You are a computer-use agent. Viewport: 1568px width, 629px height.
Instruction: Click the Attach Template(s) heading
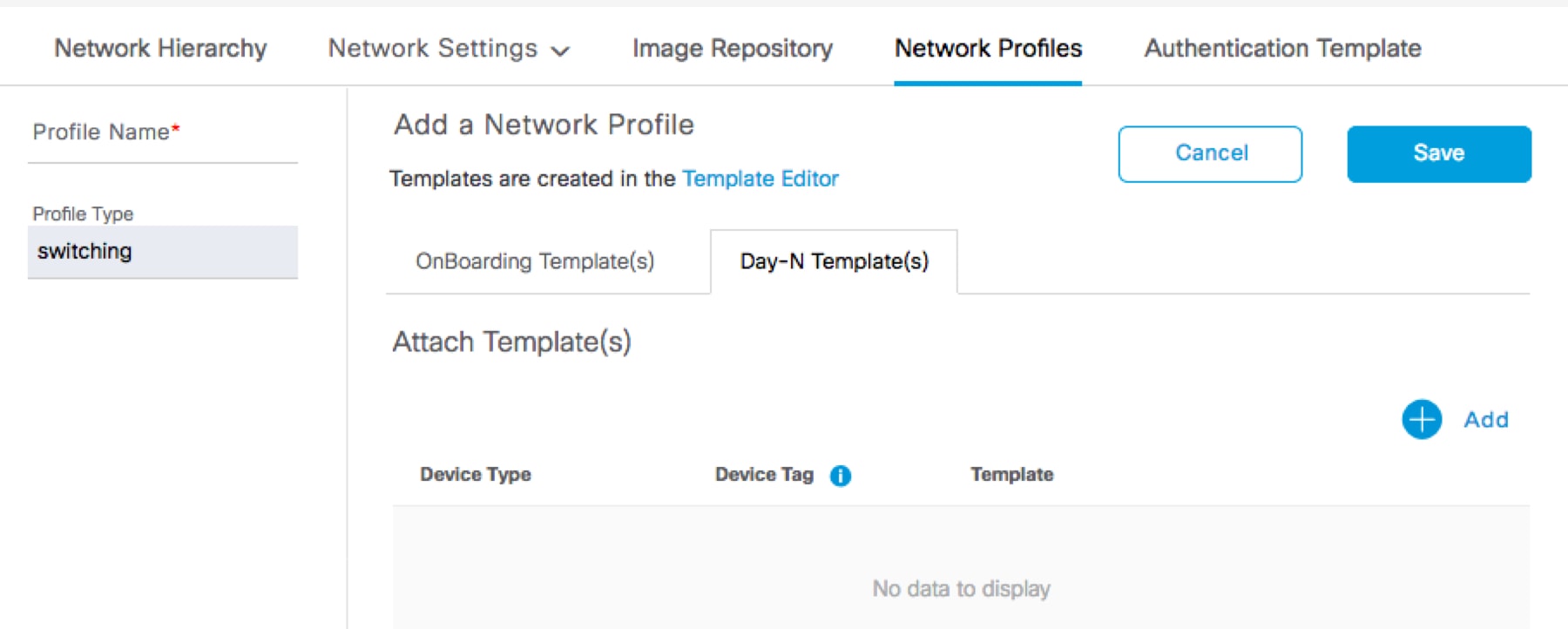512,342
